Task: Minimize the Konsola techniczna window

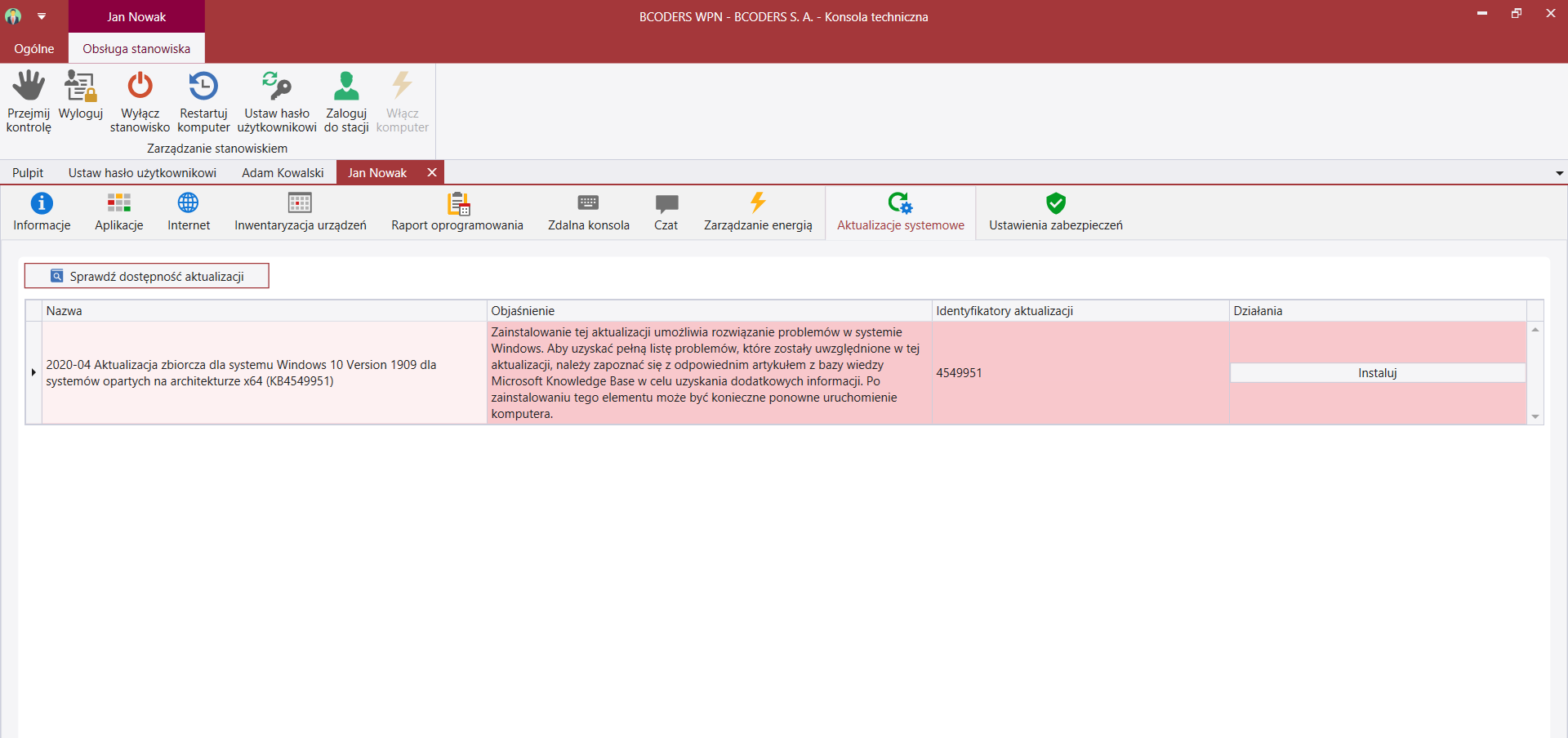Action: tap(1482, 13)
